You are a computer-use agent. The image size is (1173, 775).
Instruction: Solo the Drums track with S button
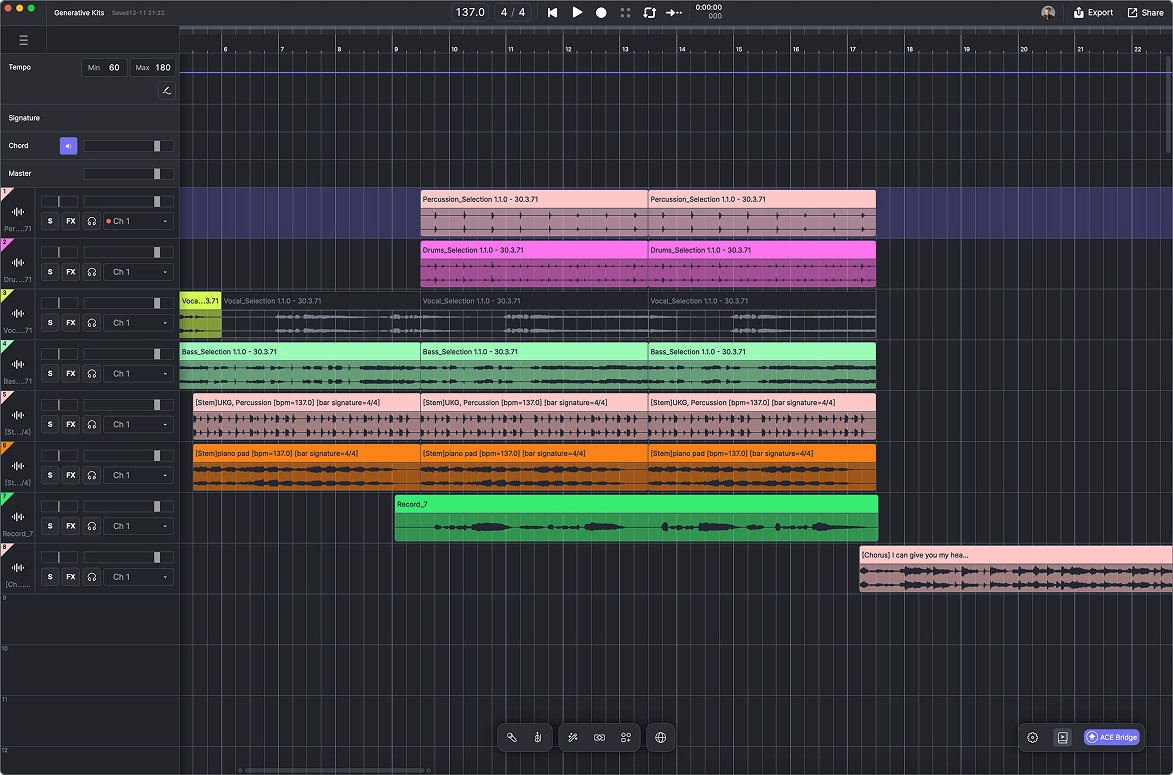tap(49, 271)
